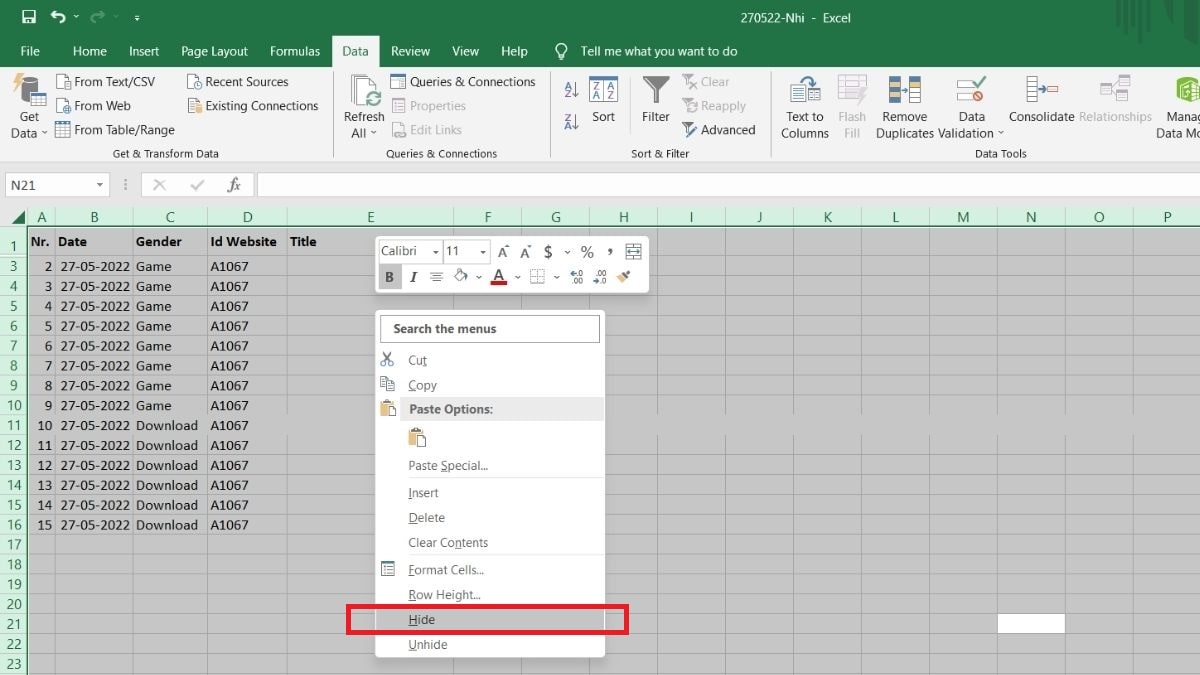The width and height of the screenshot is (1200, 675).
Task: Click Advanced in Sort & Filter group
Action: pos(720,129)
